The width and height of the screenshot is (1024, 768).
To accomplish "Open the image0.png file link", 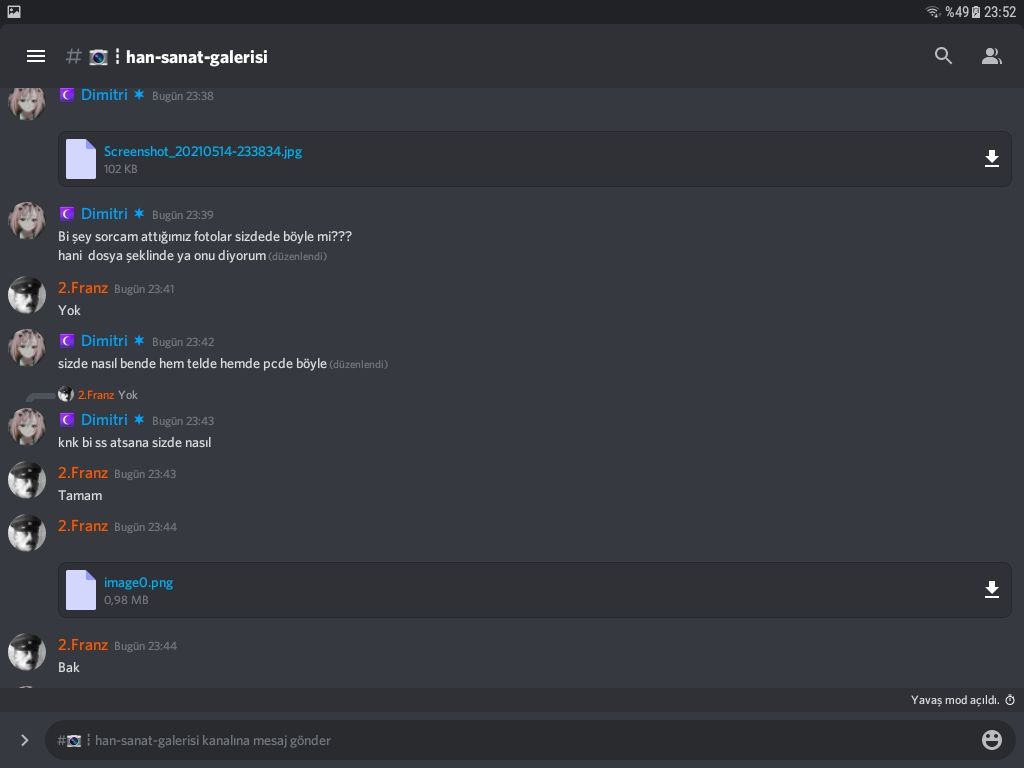I will click(138, 582).
